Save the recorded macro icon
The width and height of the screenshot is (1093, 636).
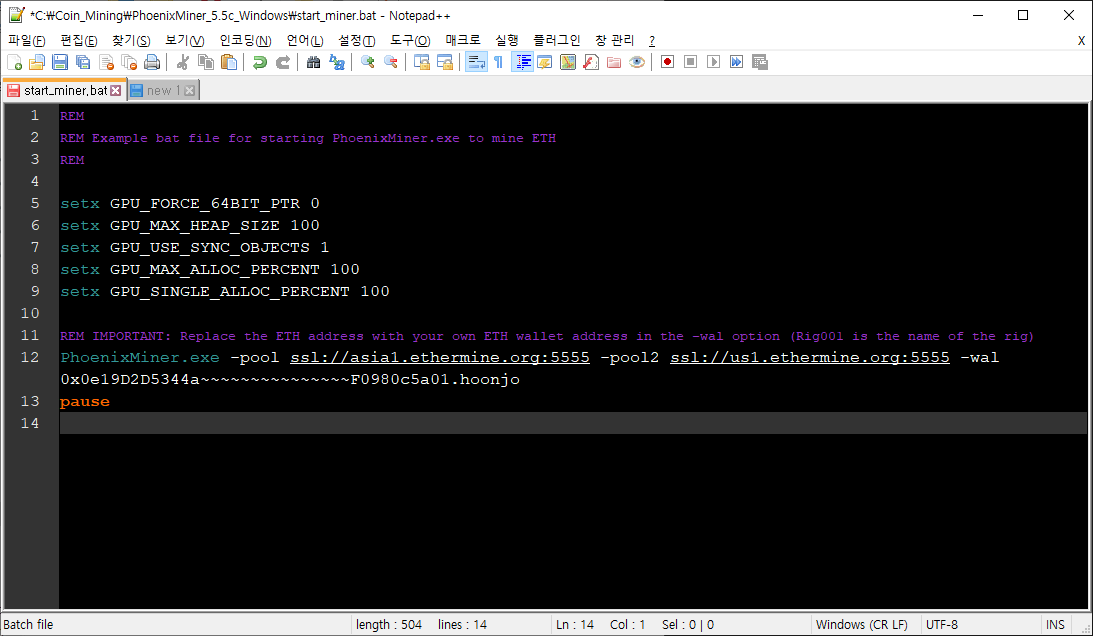coord(759,62)
